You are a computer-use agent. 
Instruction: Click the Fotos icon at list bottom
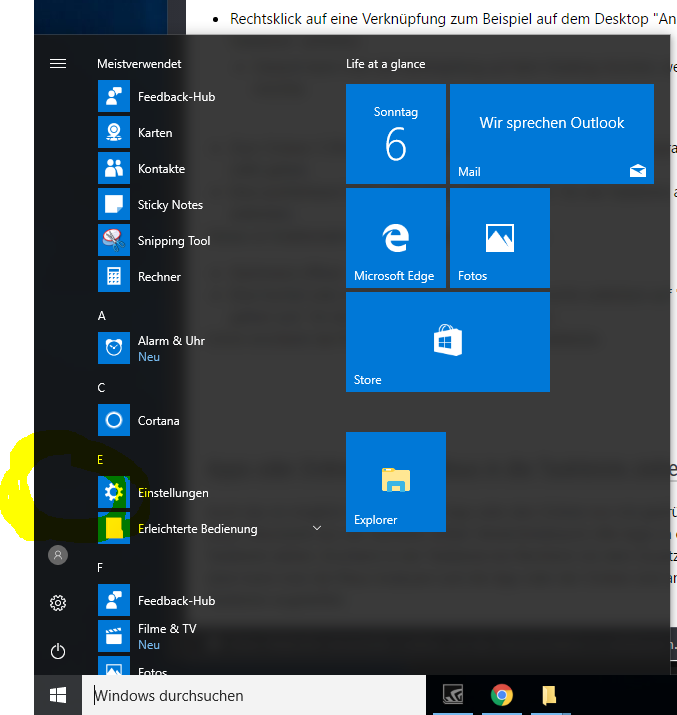click(x=114, y=666)
